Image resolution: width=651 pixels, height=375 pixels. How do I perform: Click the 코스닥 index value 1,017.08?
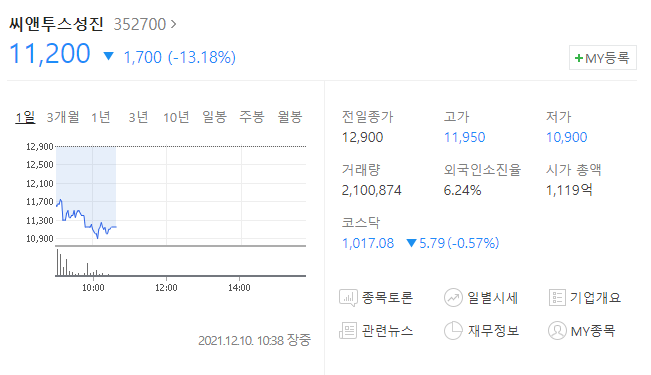tap(368, 243)
